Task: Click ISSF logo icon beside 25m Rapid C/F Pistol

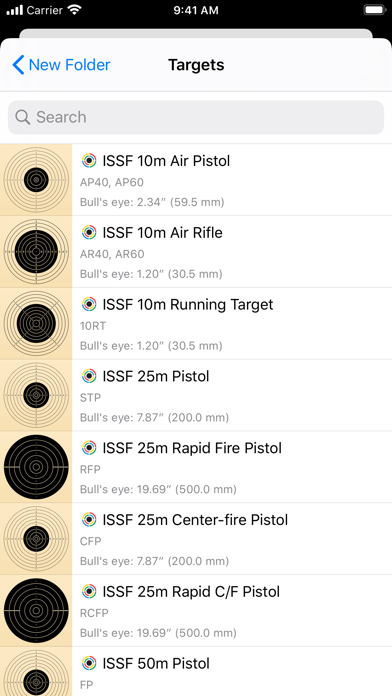Action: click(x=89, y=592)
